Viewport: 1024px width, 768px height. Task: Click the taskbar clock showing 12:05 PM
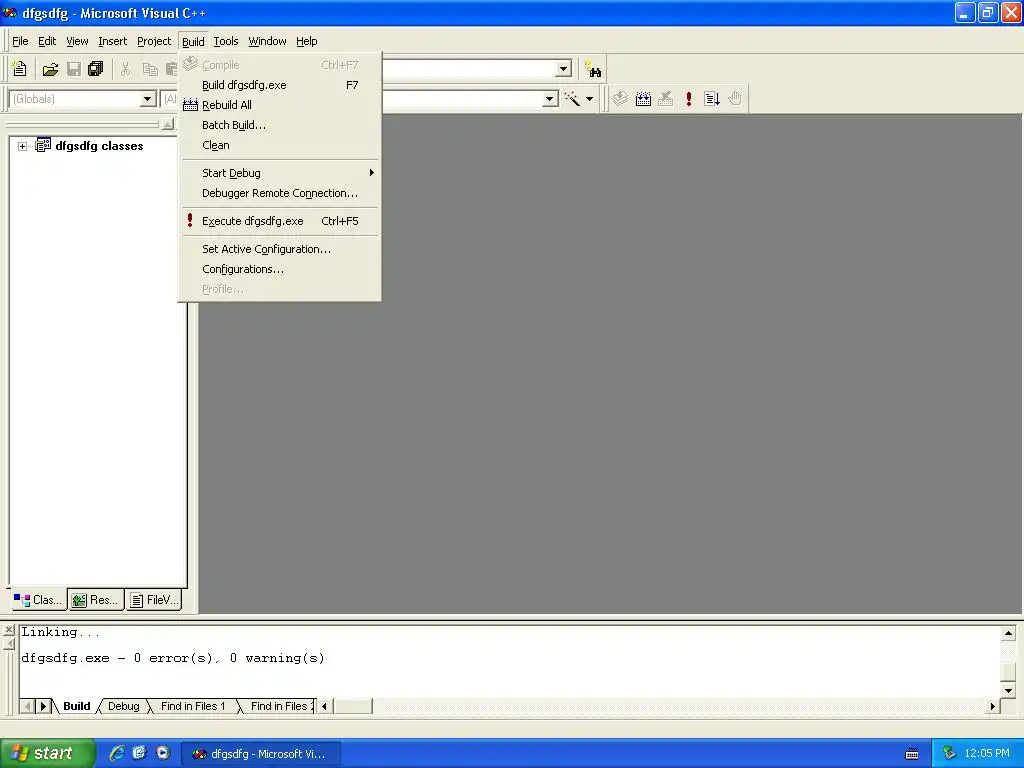tap(987, 753)
